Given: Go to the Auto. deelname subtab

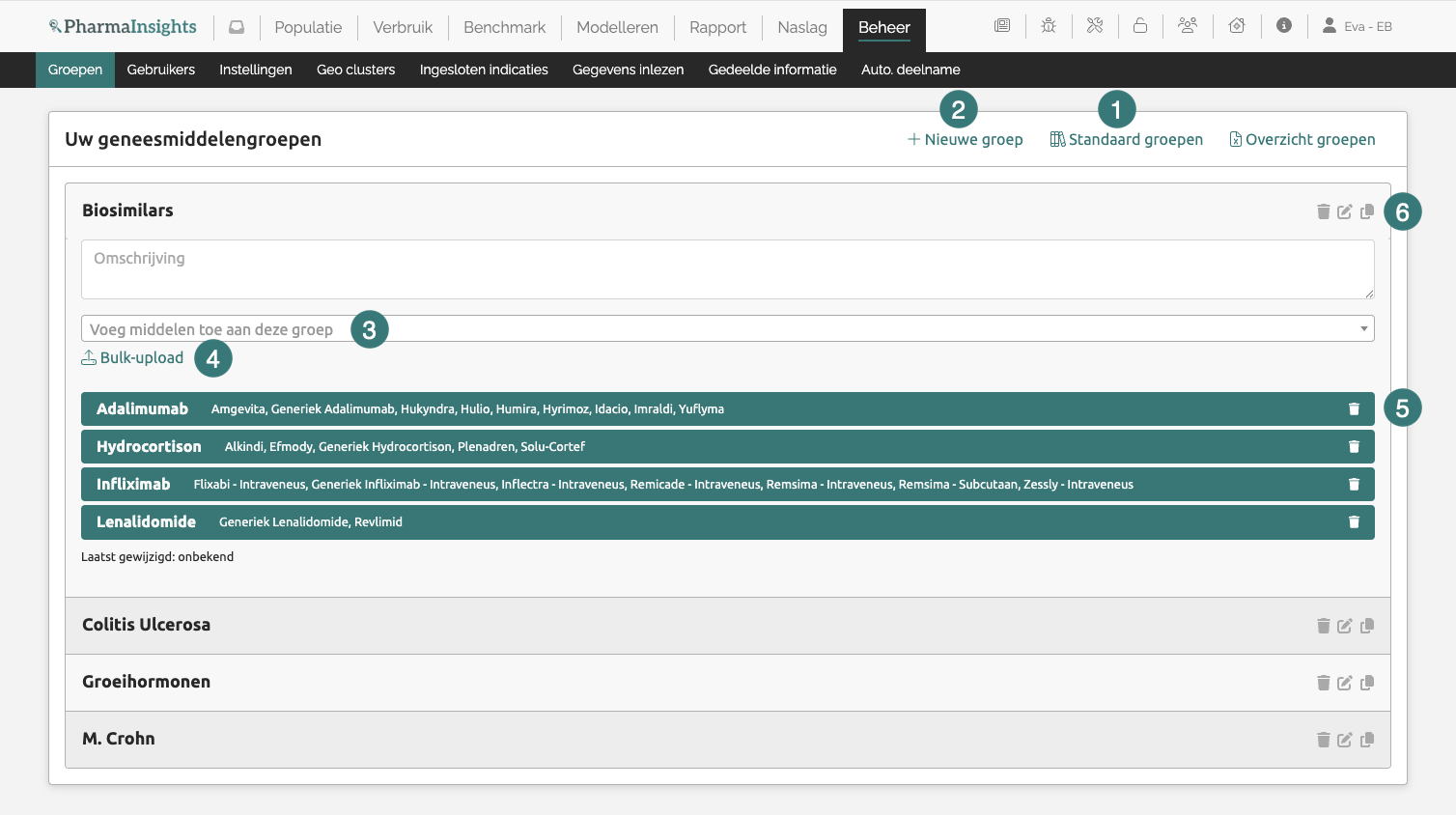Looking at the screenshot, I should click(910, 70).
